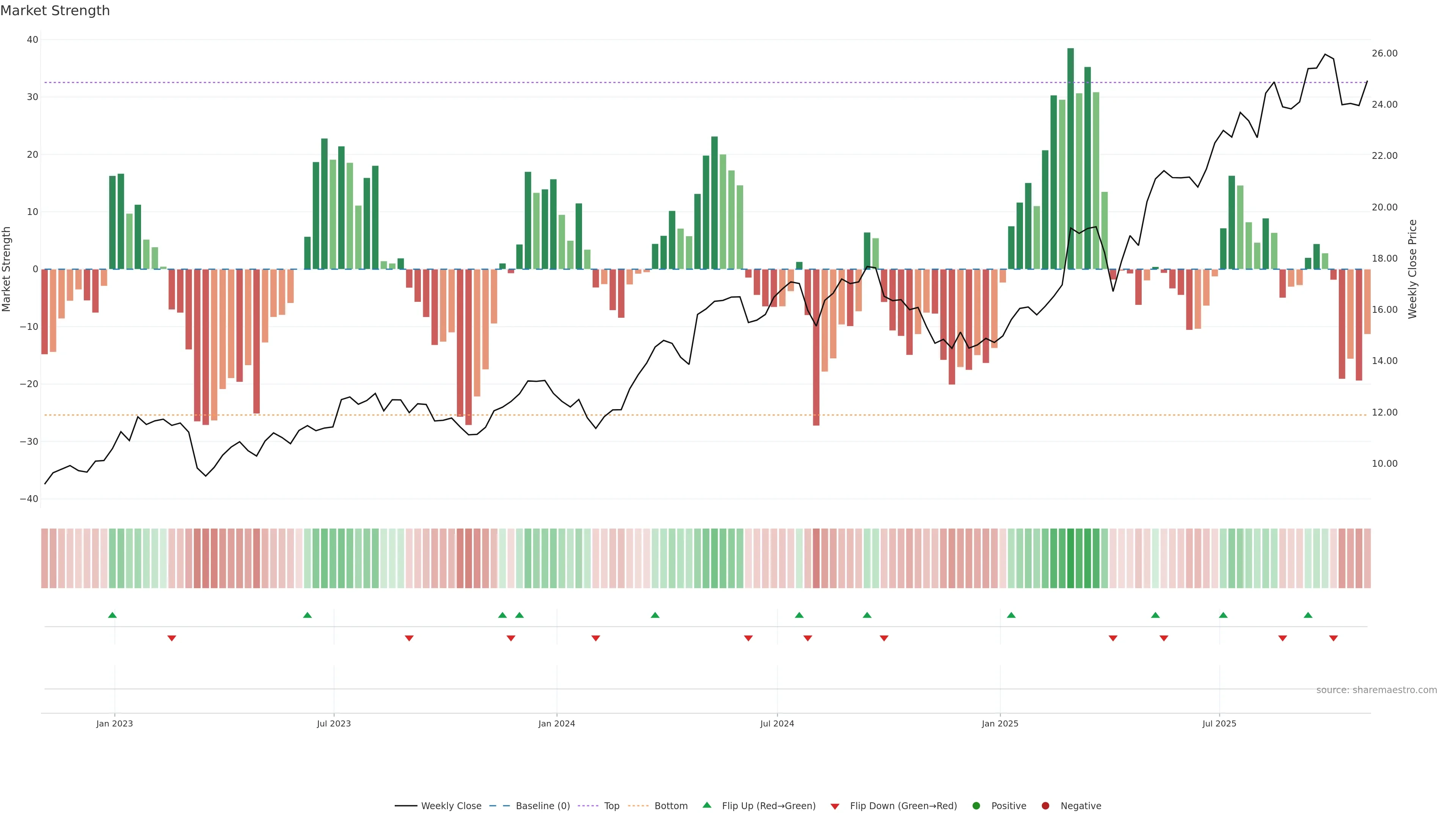Viewport: 1456px width, 819px height.
Task: Click the Jul 2024 x-axis label
Action: [777, 723]
